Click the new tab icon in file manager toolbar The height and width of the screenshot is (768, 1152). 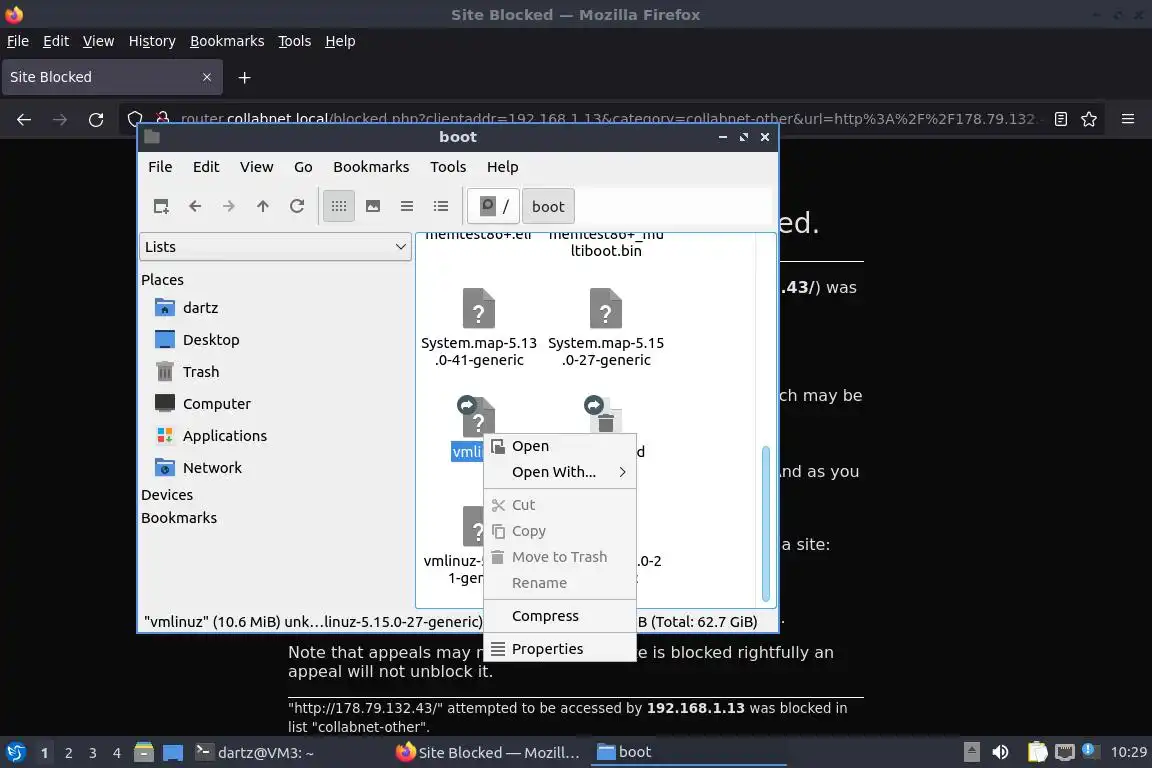coord(161,207)
